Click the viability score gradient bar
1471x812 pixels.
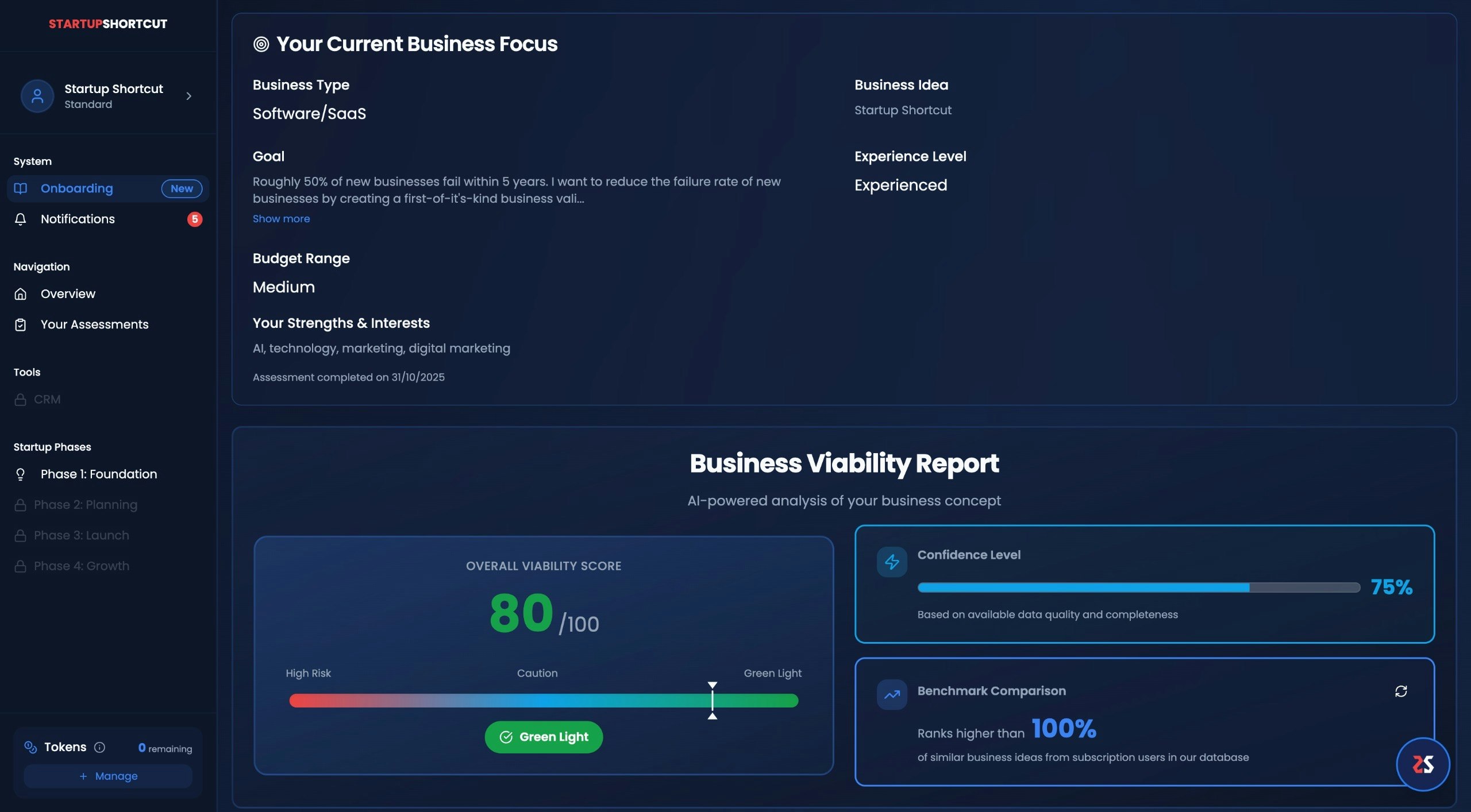point(544,701)
